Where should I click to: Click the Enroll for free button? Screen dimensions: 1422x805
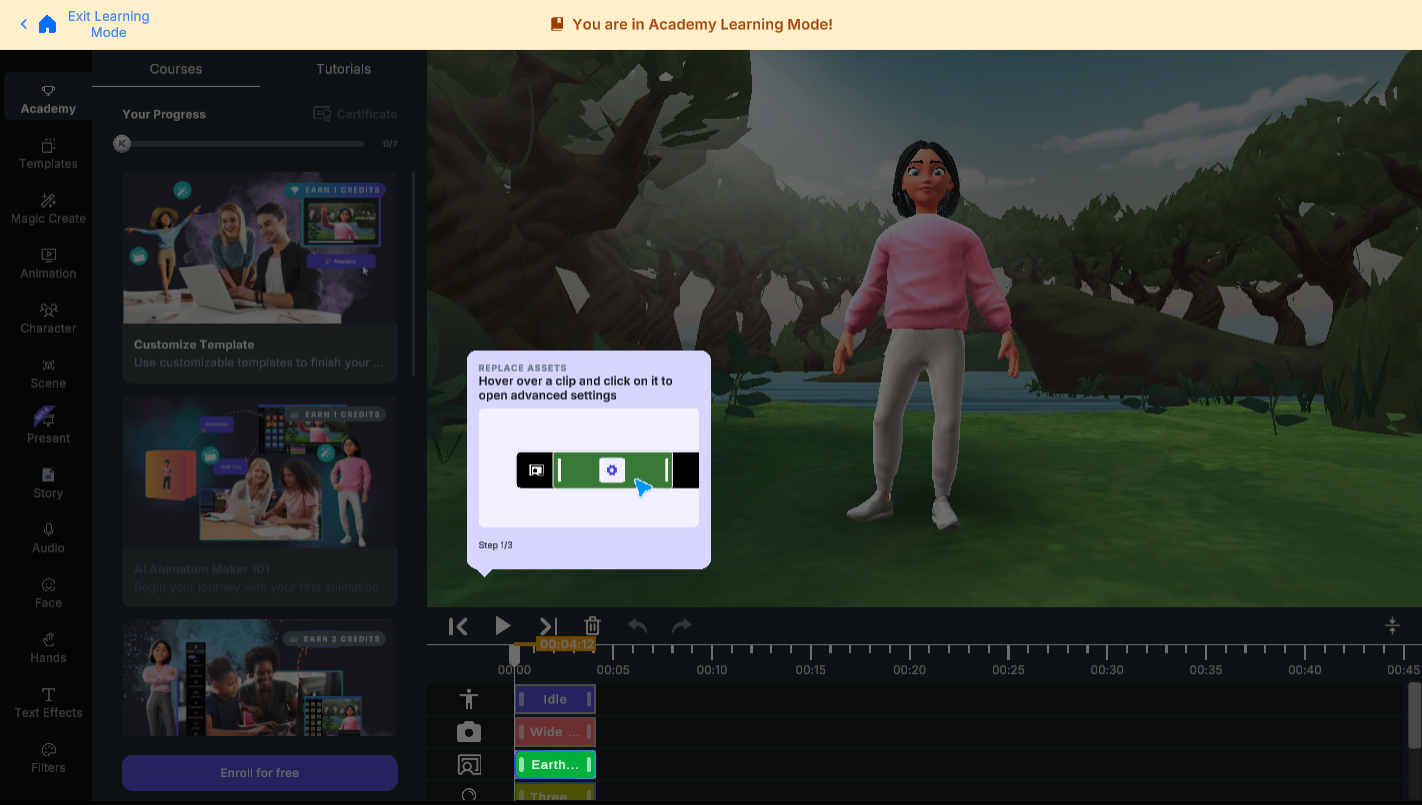259,773
